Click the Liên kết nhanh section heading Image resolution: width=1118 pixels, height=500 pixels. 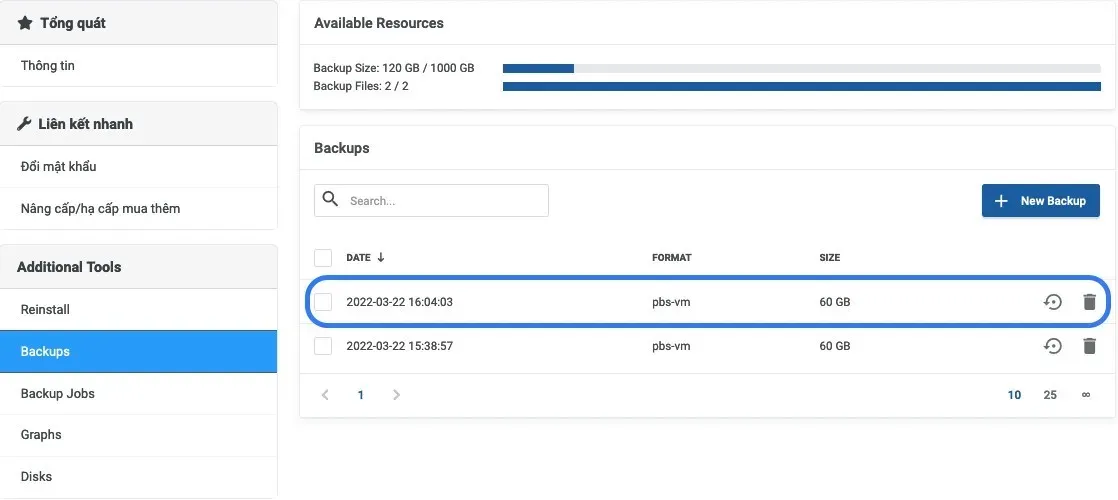point(86,124)
